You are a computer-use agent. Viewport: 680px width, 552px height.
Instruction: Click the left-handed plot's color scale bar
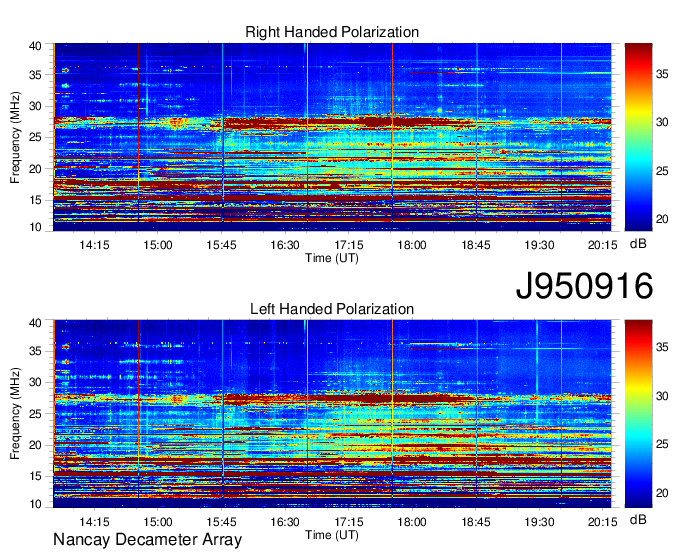(x=638, y=414)
